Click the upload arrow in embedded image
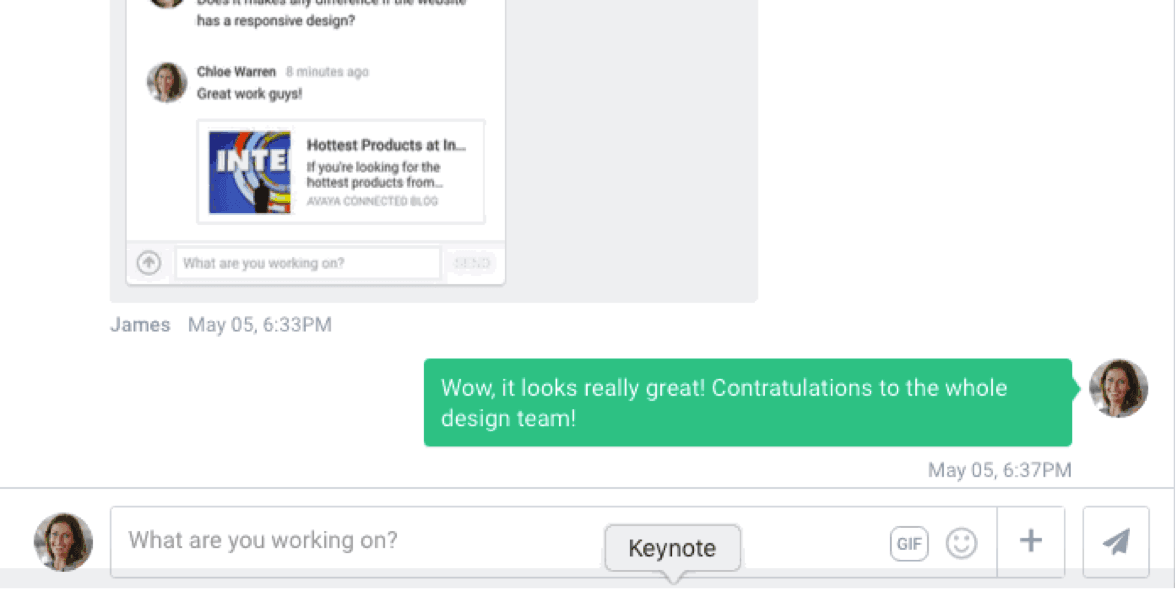This screenshot has height=589, width=1176. pos(149,263)
